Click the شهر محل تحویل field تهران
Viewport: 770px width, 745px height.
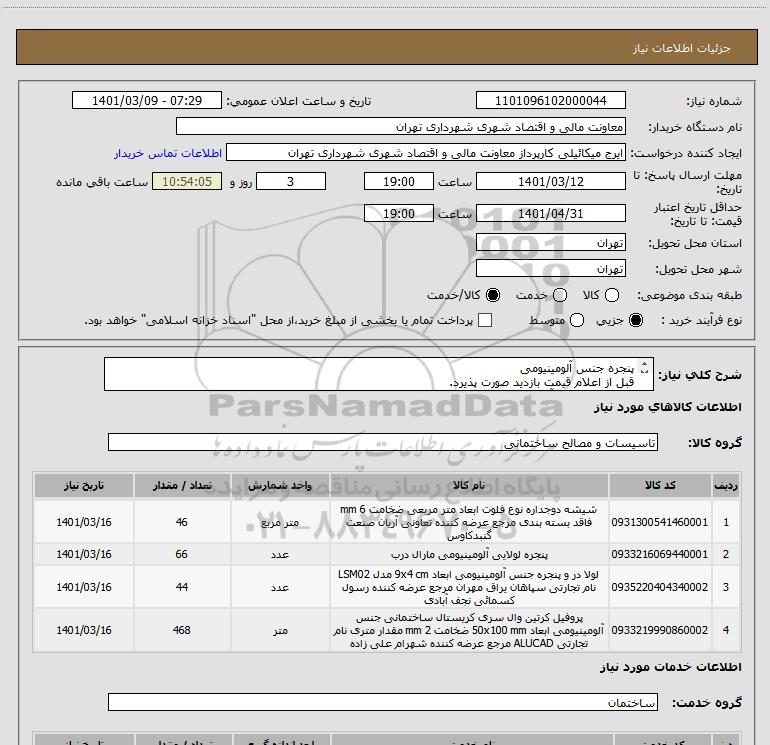(x=550, y=268)
